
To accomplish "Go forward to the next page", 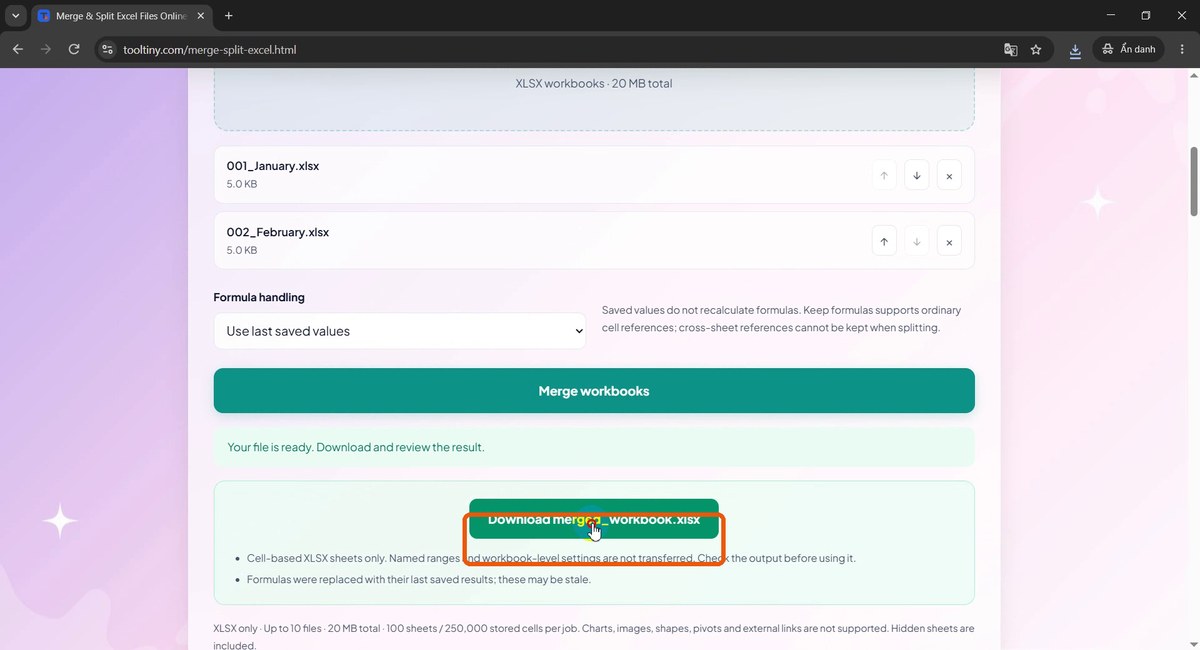I will 46,49.
